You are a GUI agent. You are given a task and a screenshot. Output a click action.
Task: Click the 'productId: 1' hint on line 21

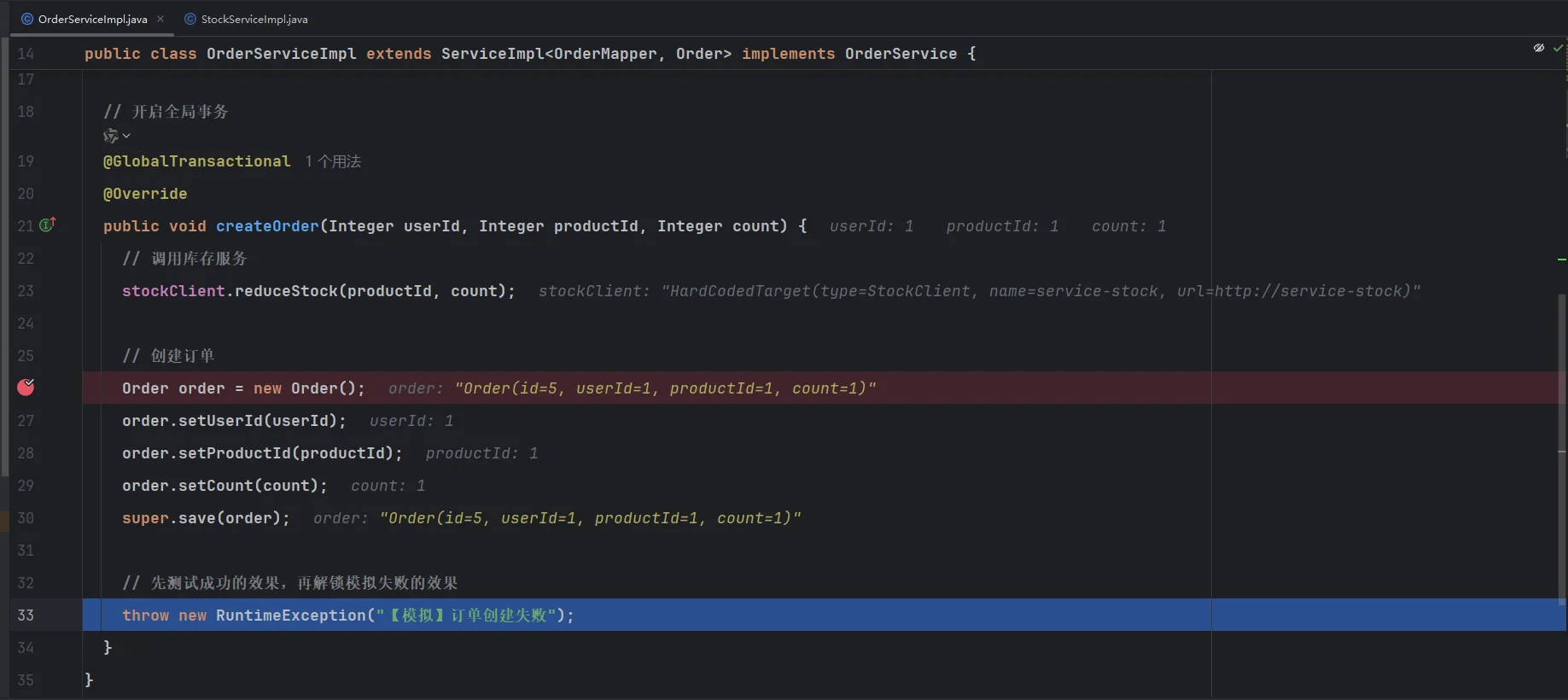pos(1002,226)
